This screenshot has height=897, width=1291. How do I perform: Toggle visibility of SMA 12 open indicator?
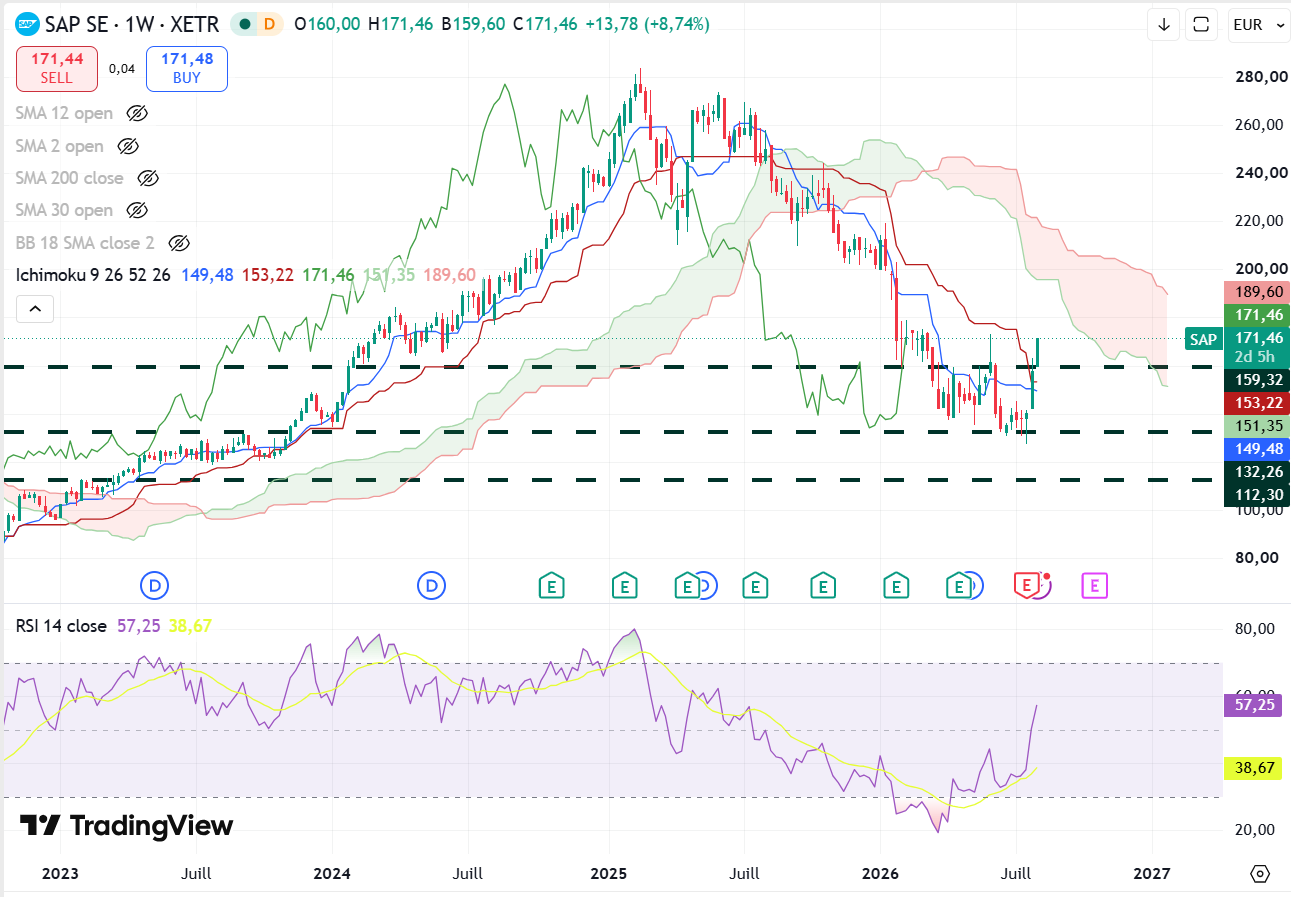[x=138, y=113]
